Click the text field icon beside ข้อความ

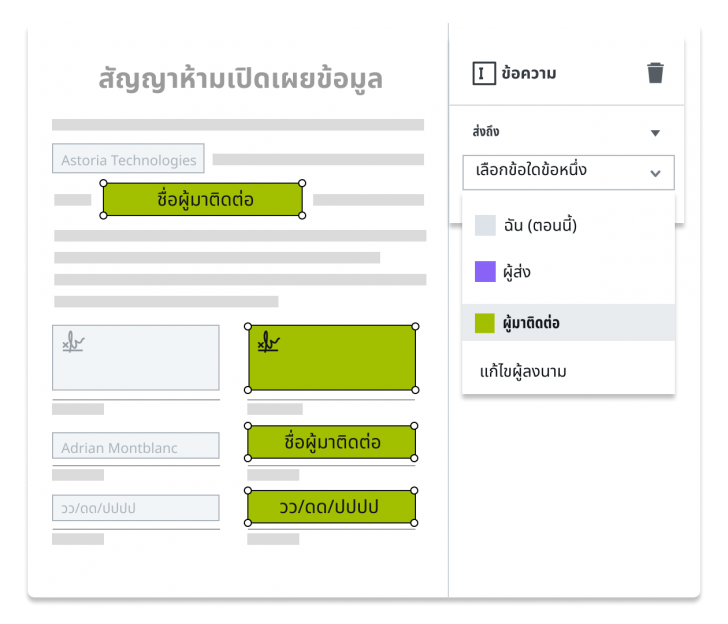pyautogui.click(x=484, y=73)
